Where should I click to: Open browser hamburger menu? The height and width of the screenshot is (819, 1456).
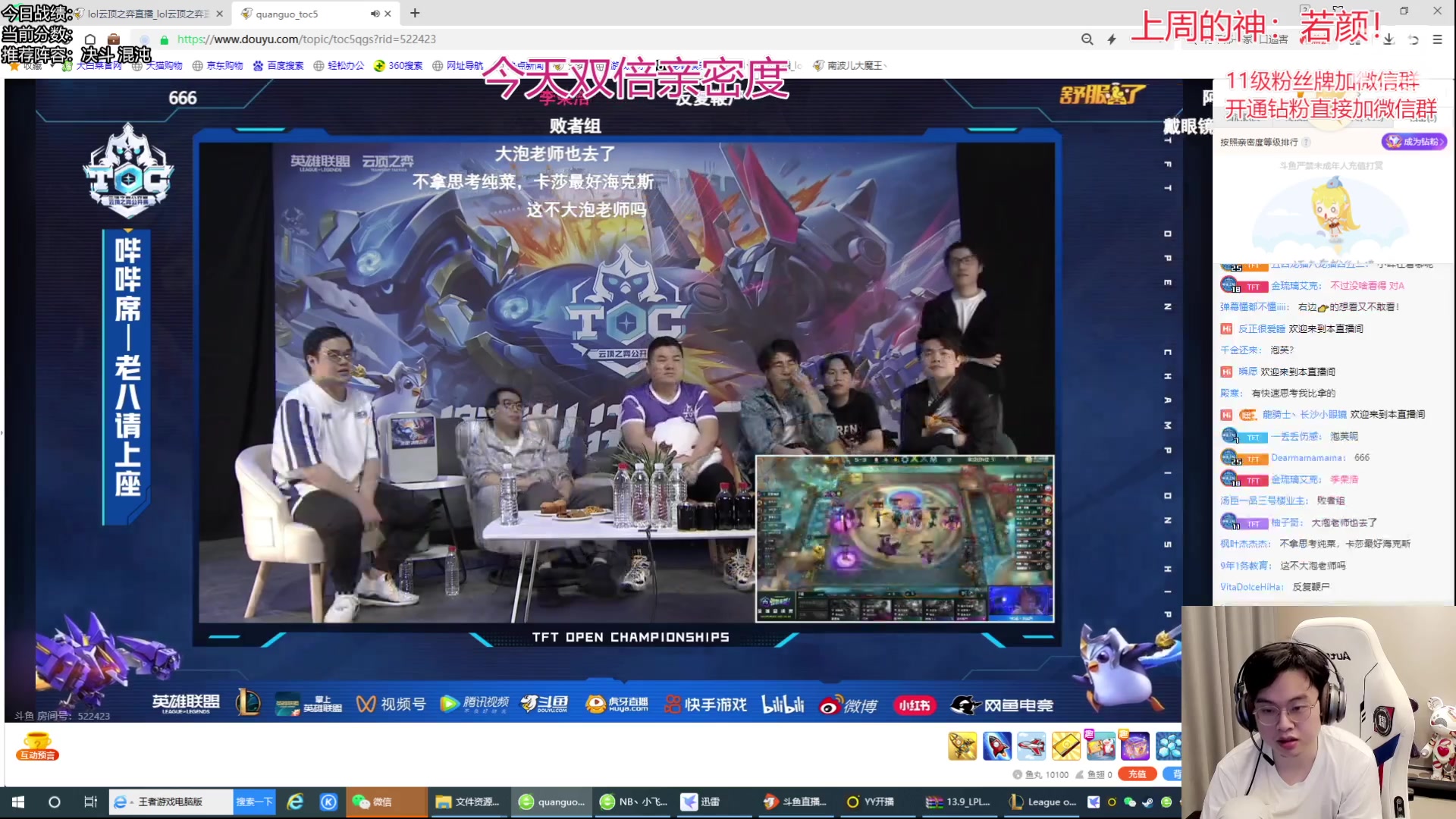click(x=1437, y=39)
